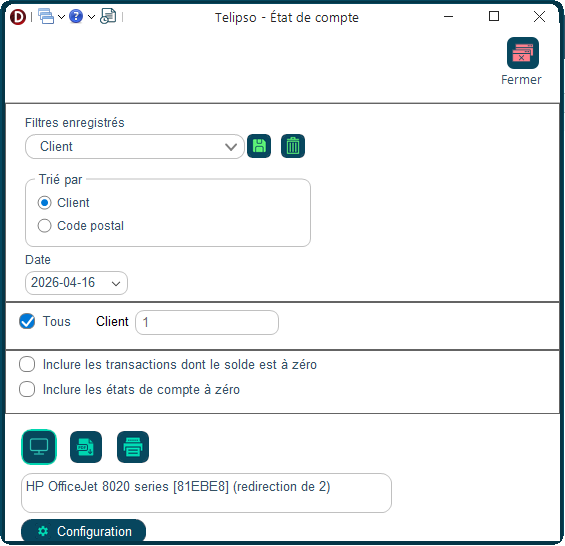Expand arrow next to help icon
This screenshot has height=546, width=565.
click(x=92, y=17)
